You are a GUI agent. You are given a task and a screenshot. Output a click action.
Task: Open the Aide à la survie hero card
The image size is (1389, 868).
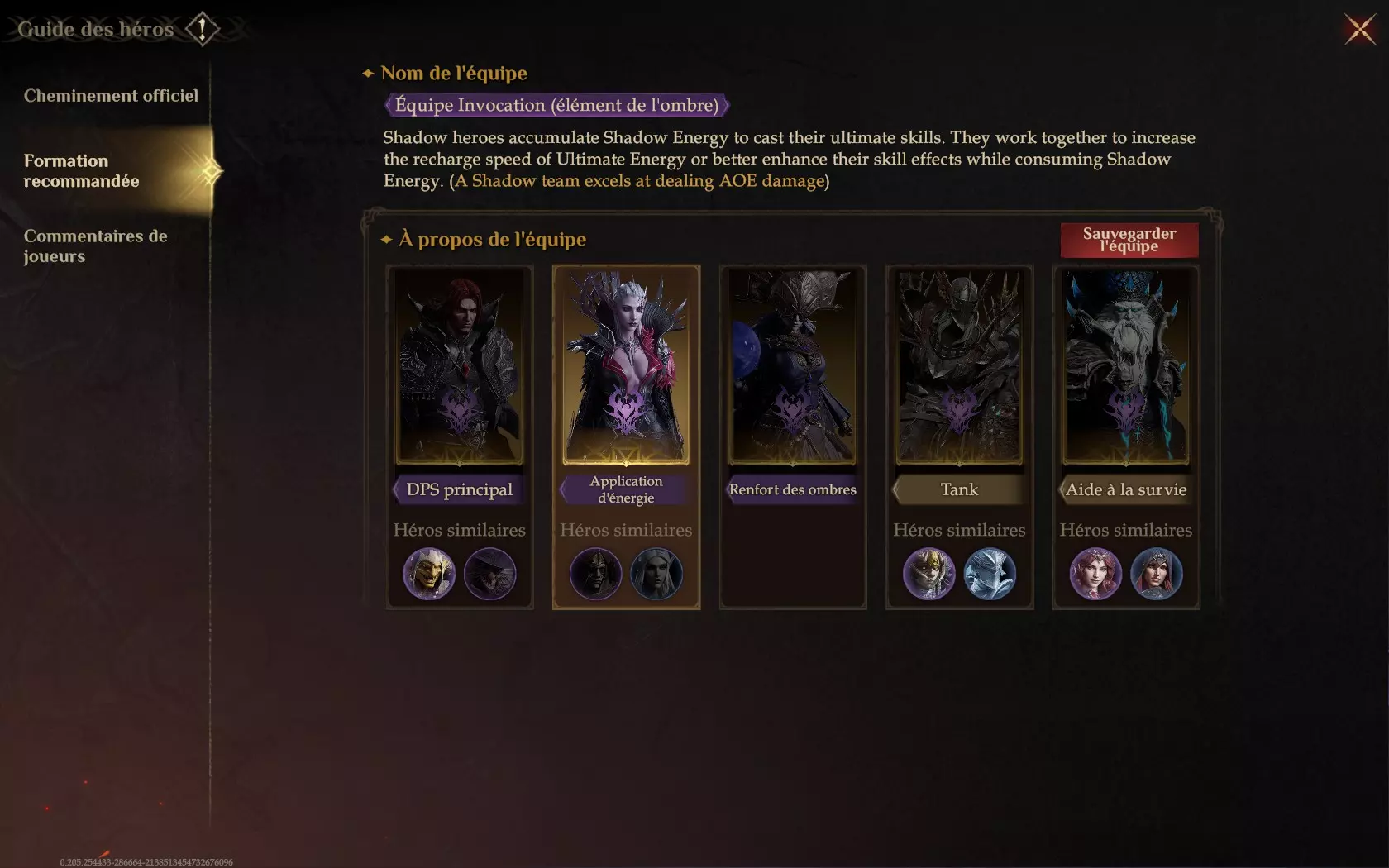point(1126,365)
